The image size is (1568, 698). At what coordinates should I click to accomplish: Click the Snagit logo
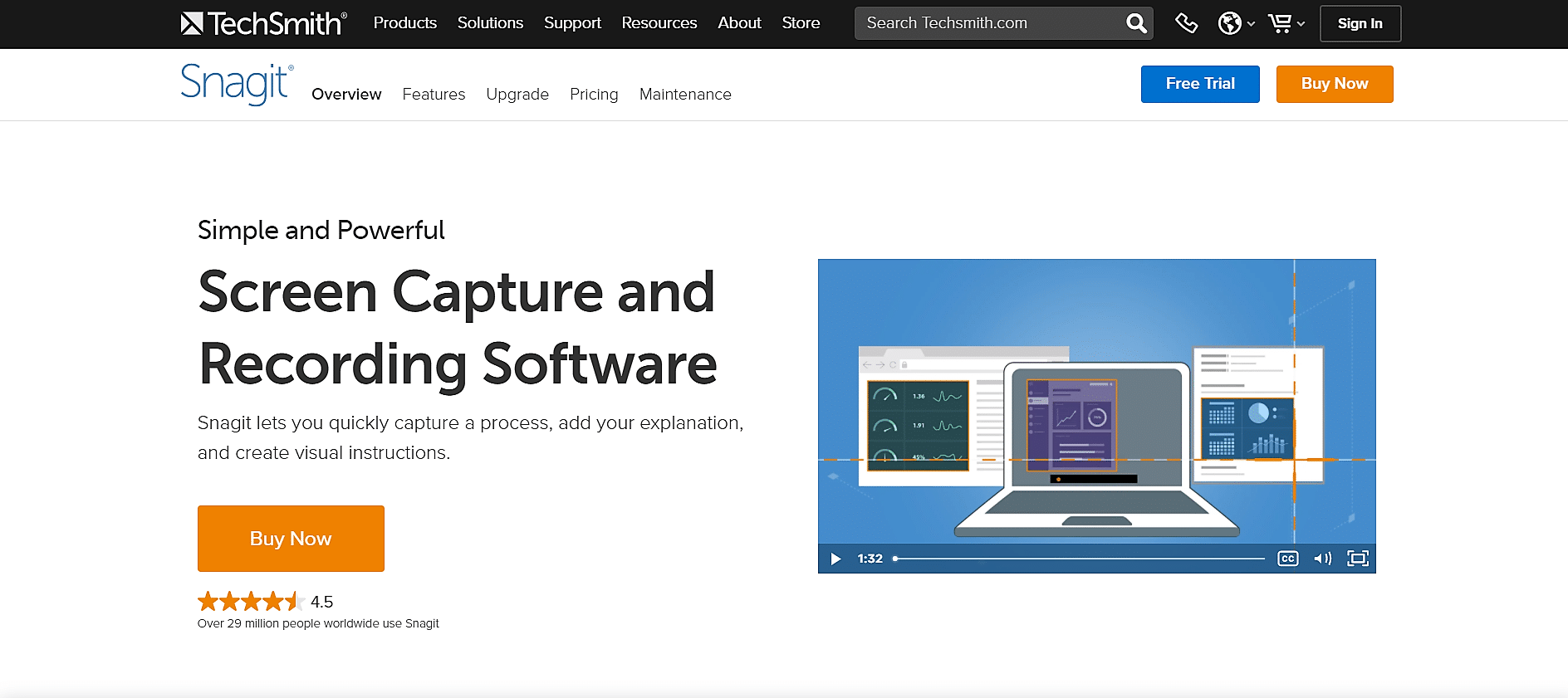pos(237,84)
